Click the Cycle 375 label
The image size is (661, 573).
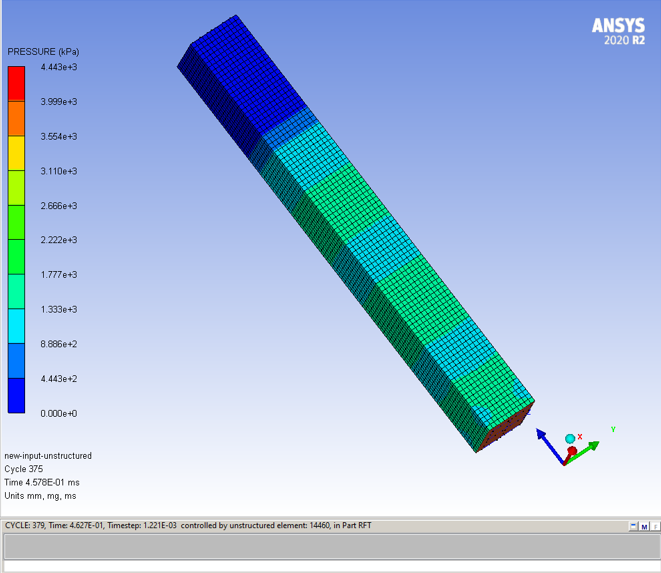(24, 469)
